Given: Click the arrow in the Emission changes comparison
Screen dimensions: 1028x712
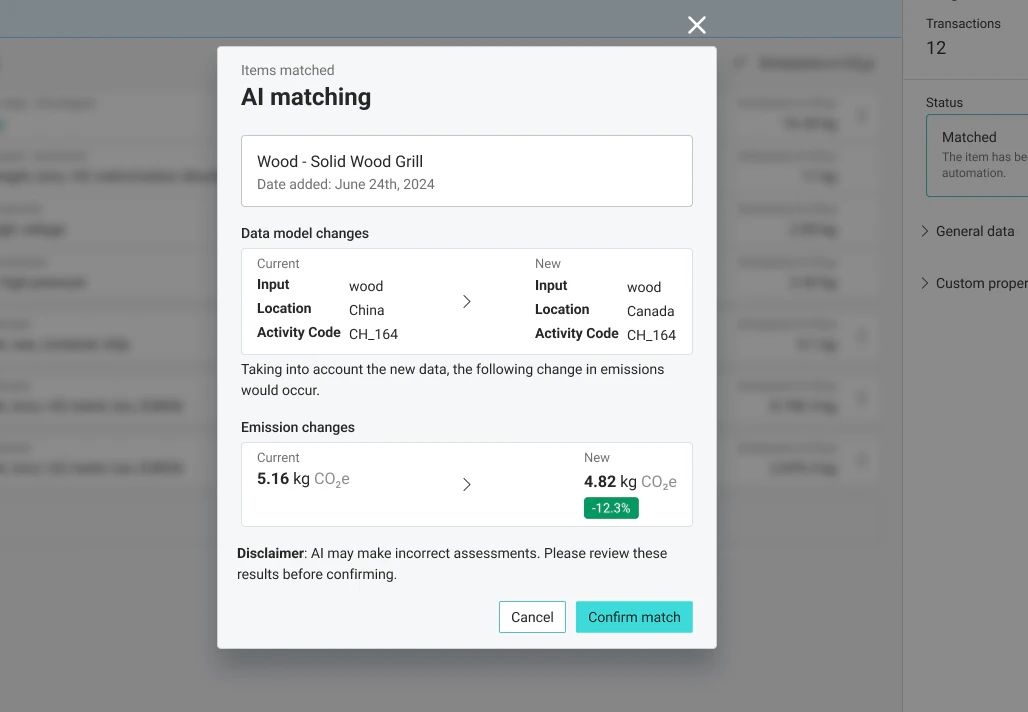Looking at the screenshot, I should coord(466,484).
